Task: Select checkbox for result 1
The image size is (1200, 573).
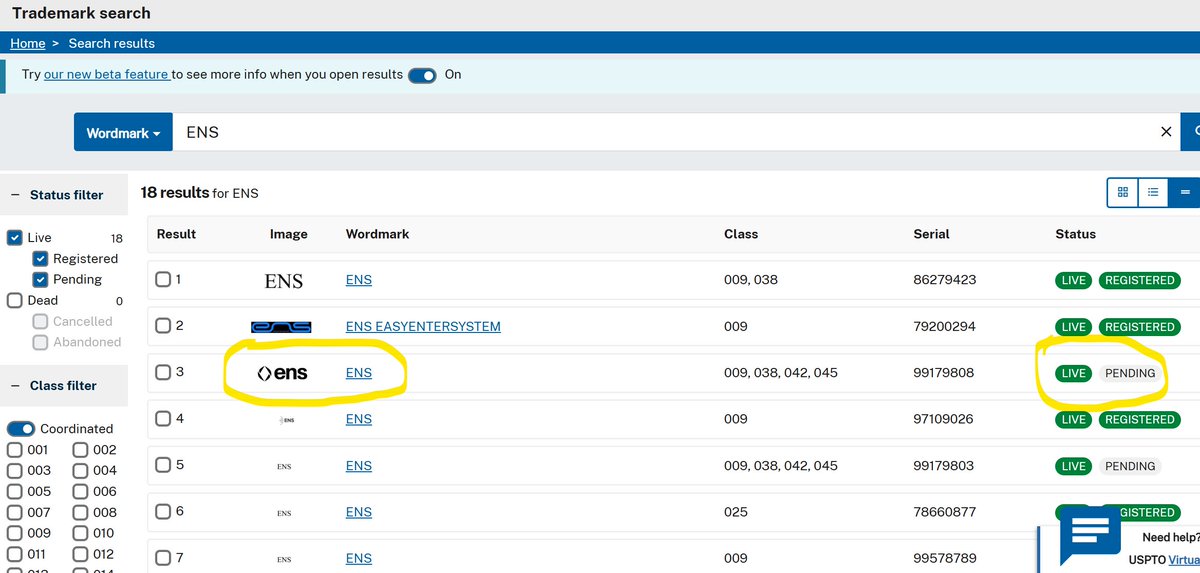Action: [x=164, y=280]
